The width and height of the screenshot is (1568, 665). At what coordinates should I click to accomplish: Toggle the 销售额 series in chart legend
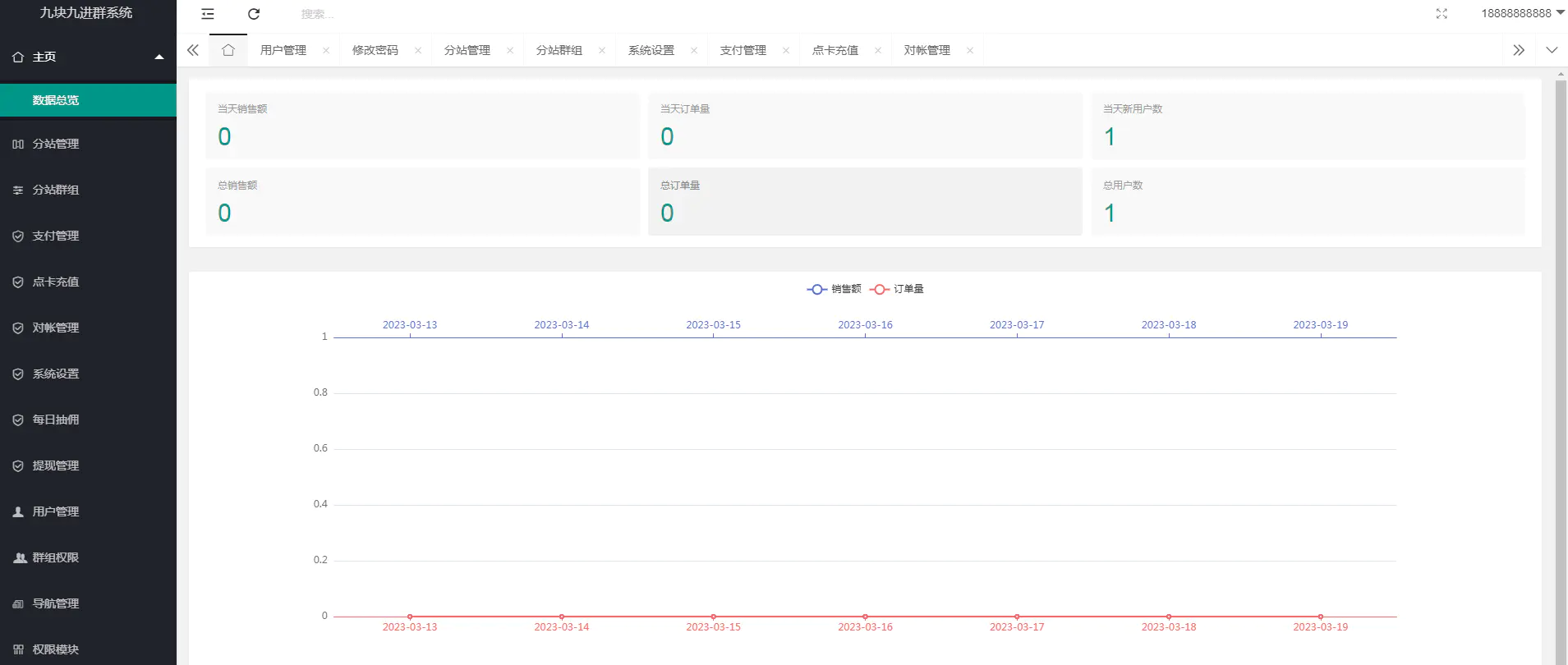pyautogui.click(x=835, y=289)
